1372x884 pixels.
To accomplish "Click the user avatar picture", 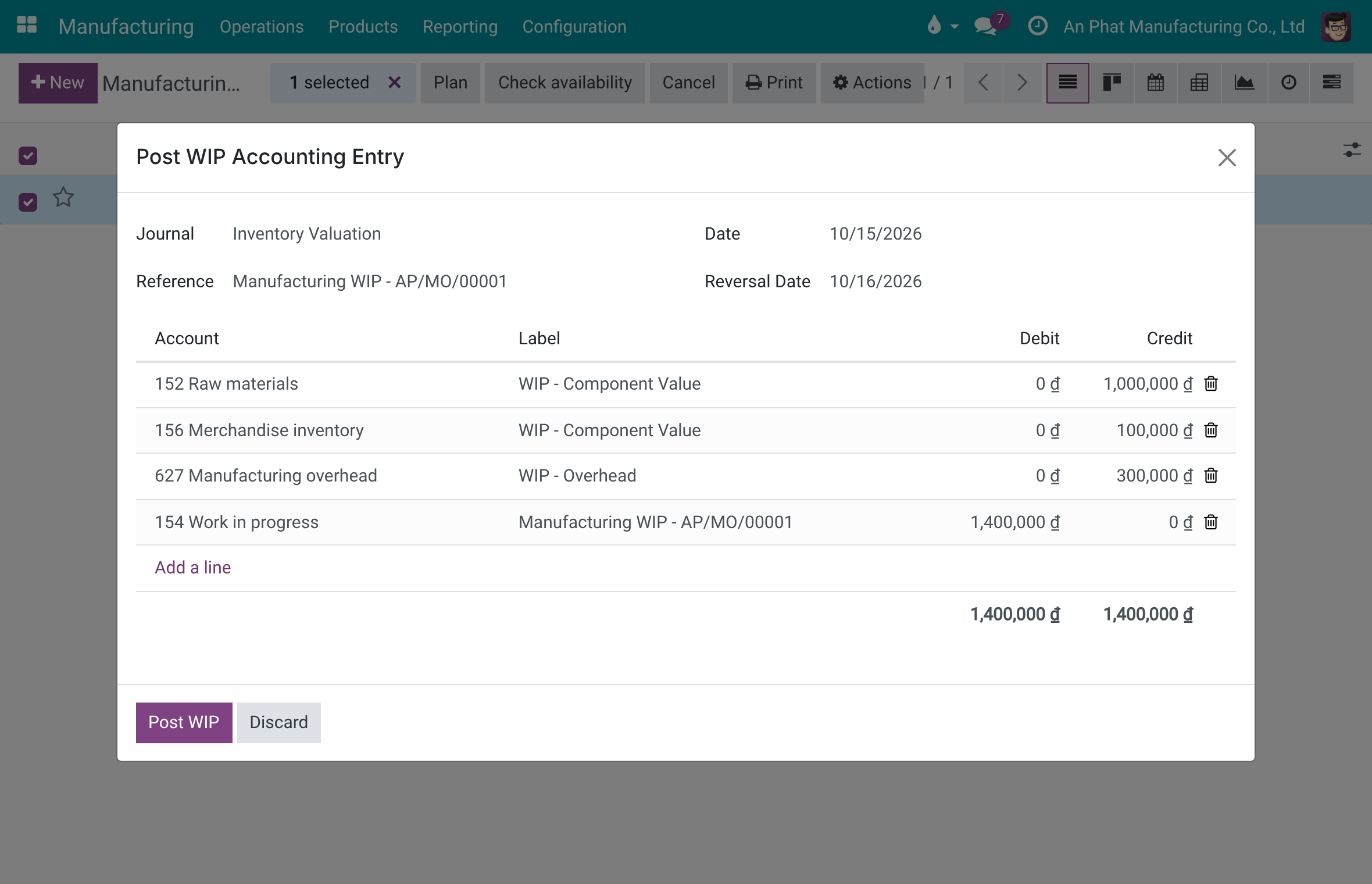I will [x=1336, y=26].
